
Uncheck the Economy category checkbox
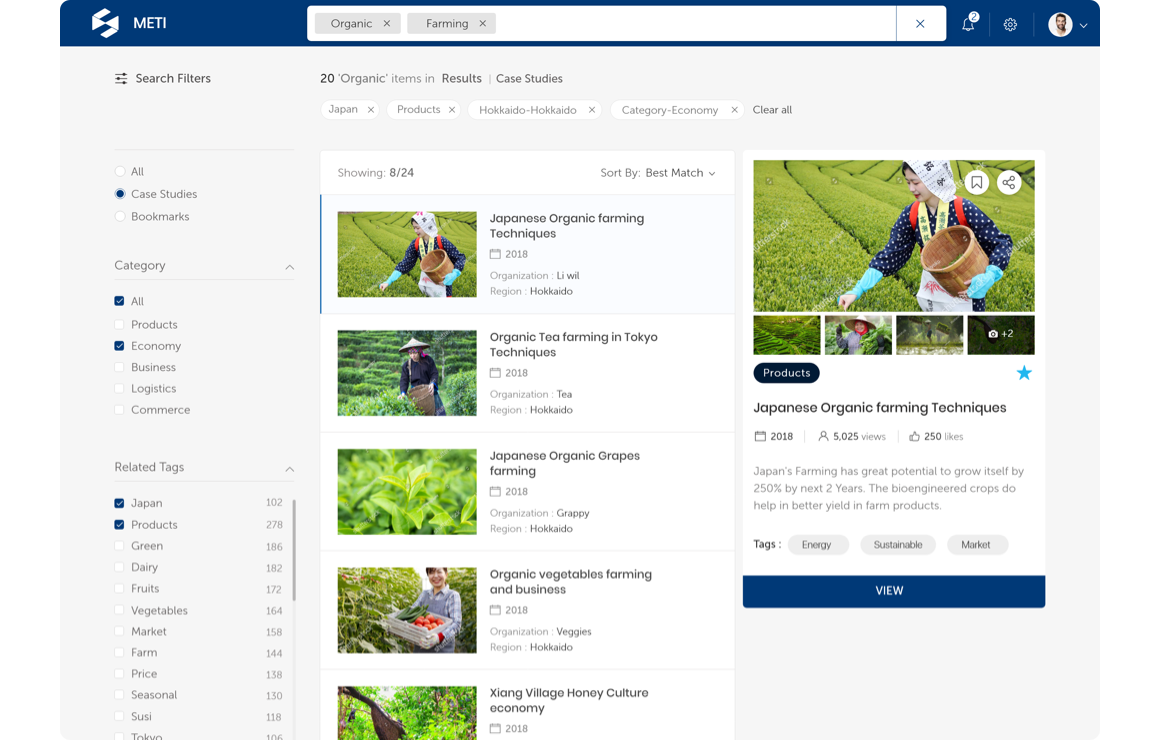point(119,346)
